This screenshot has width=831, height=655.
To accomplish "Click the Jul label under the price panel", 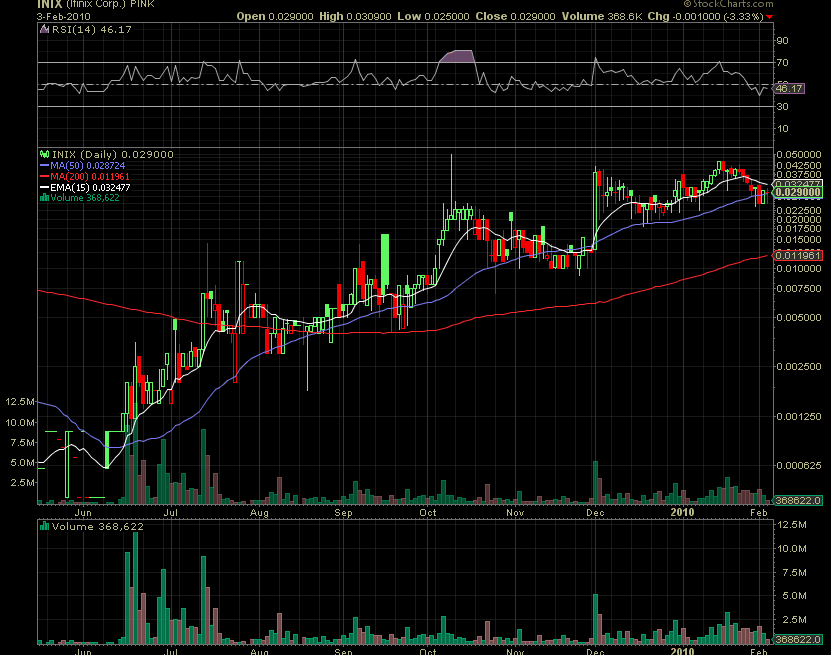I will (170, 512).
